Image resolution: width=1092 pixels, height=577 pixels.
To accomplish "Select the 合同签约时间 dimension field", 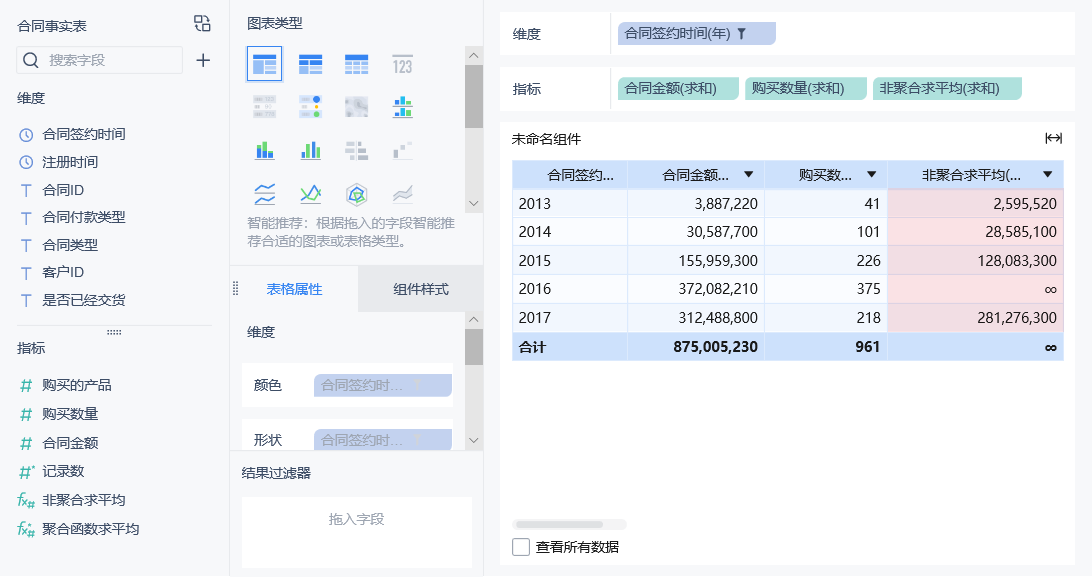I will 84,134.
